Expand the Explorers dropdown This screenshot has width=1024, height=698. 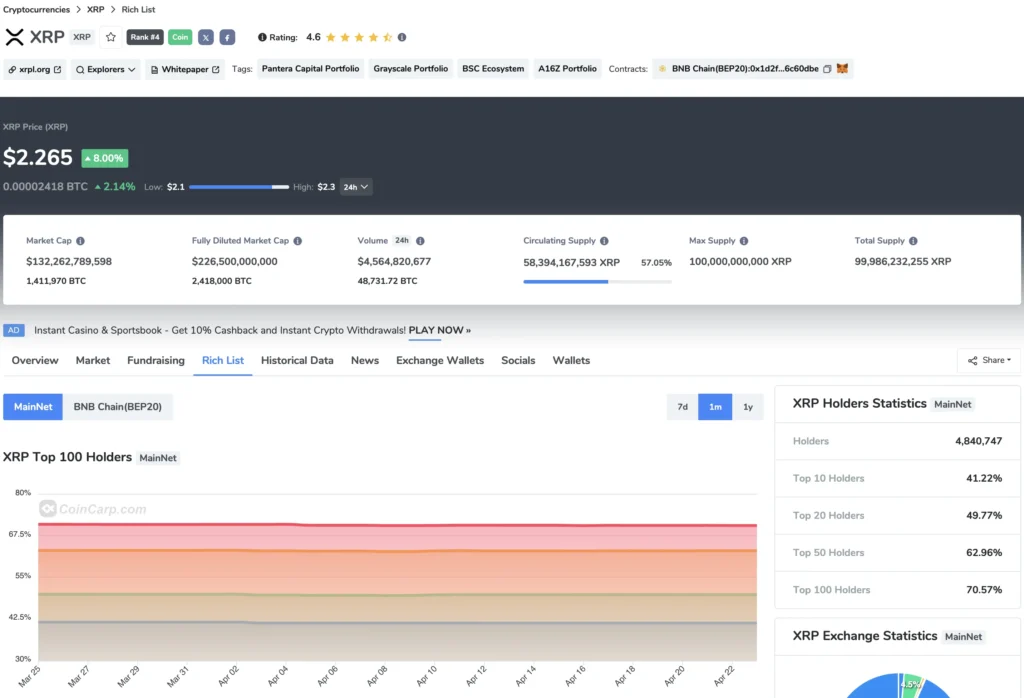coord(106,69)
